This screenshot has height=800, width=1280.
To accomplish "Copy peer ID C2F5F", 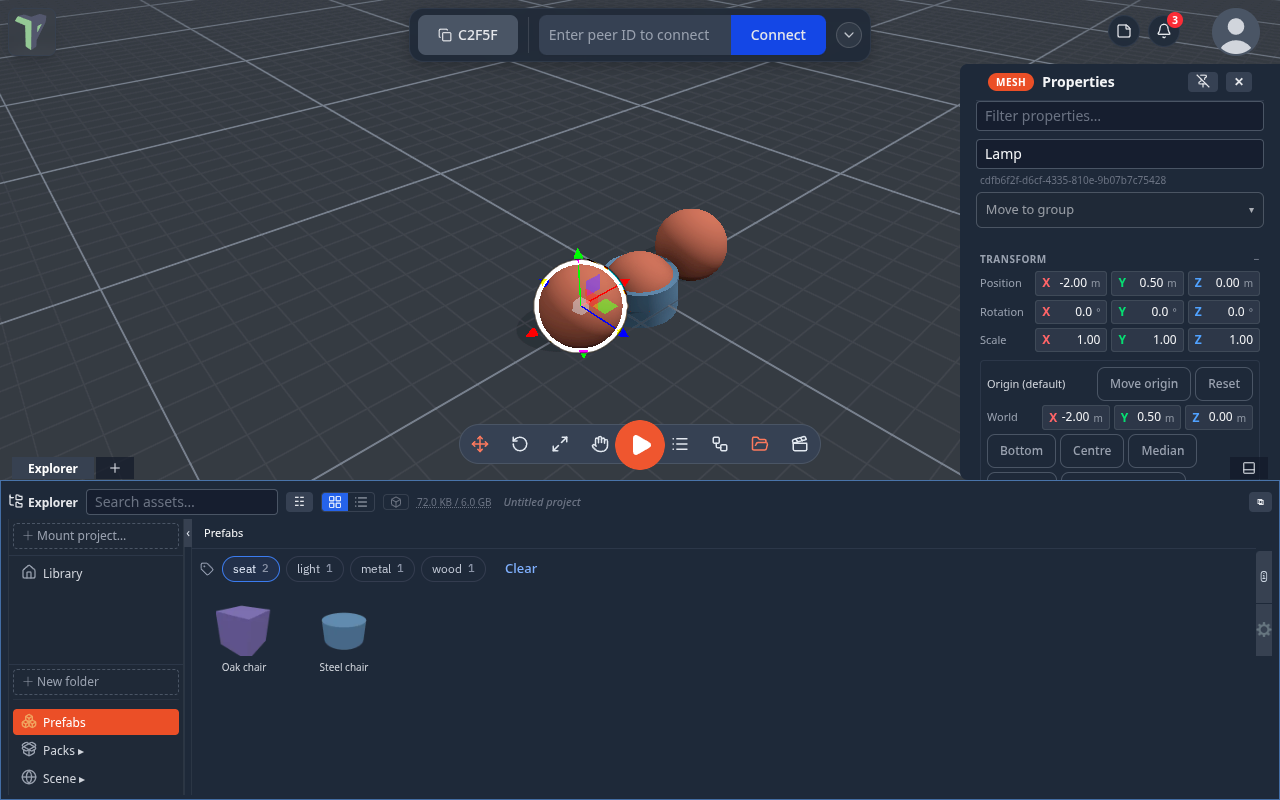I will coord(468,35).
